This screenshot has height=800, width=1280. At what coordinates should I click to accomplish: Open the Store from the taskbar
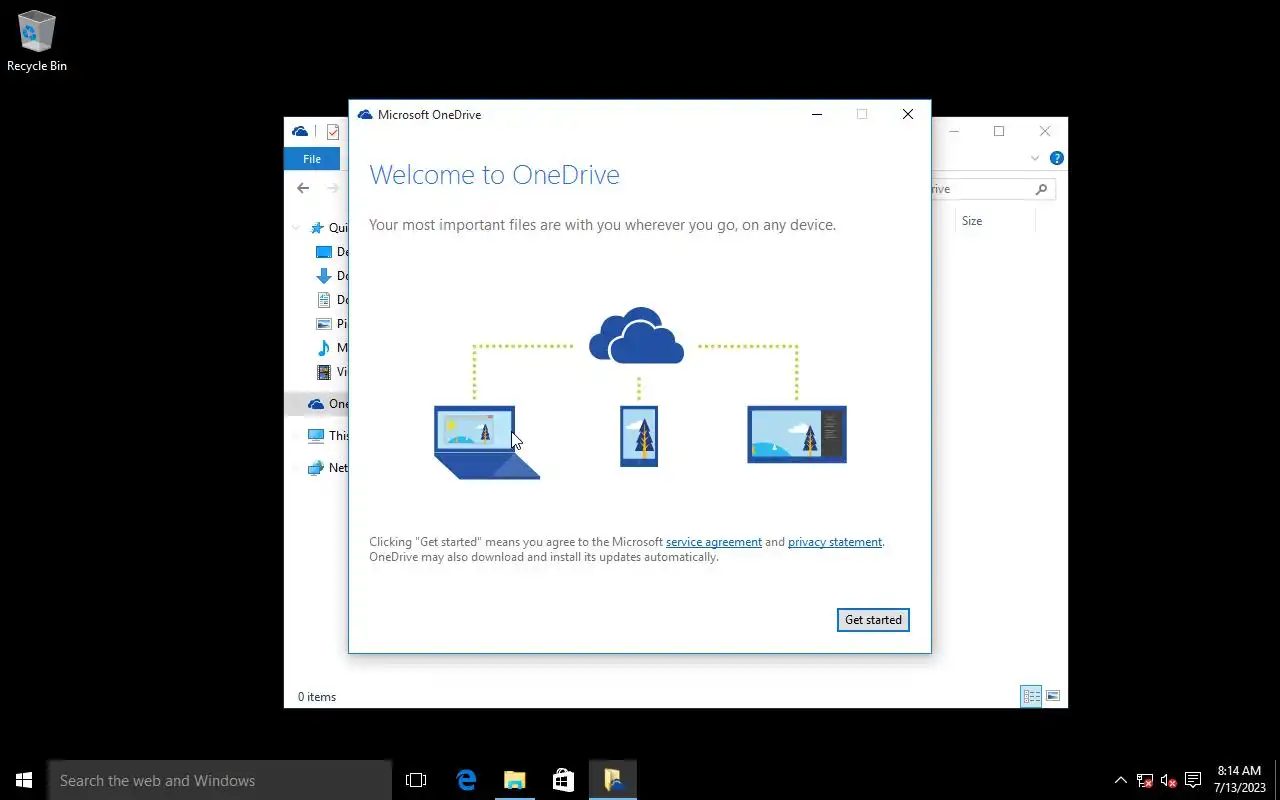[563, 780]
